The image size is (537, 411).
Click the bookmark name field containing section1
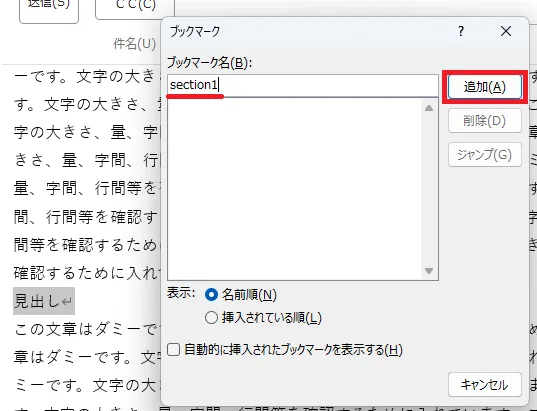coord(303,85)
